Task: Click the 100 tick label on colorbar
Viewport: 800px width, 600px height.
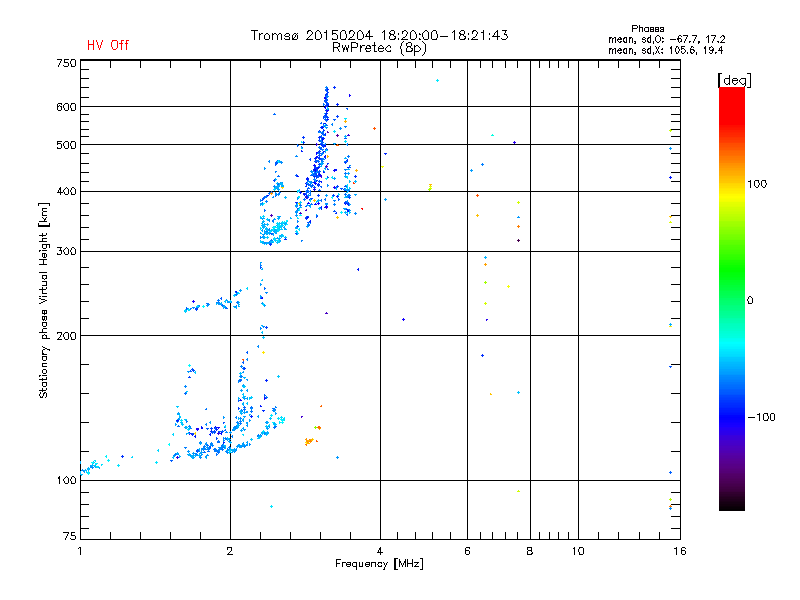Action: point(757,184)
